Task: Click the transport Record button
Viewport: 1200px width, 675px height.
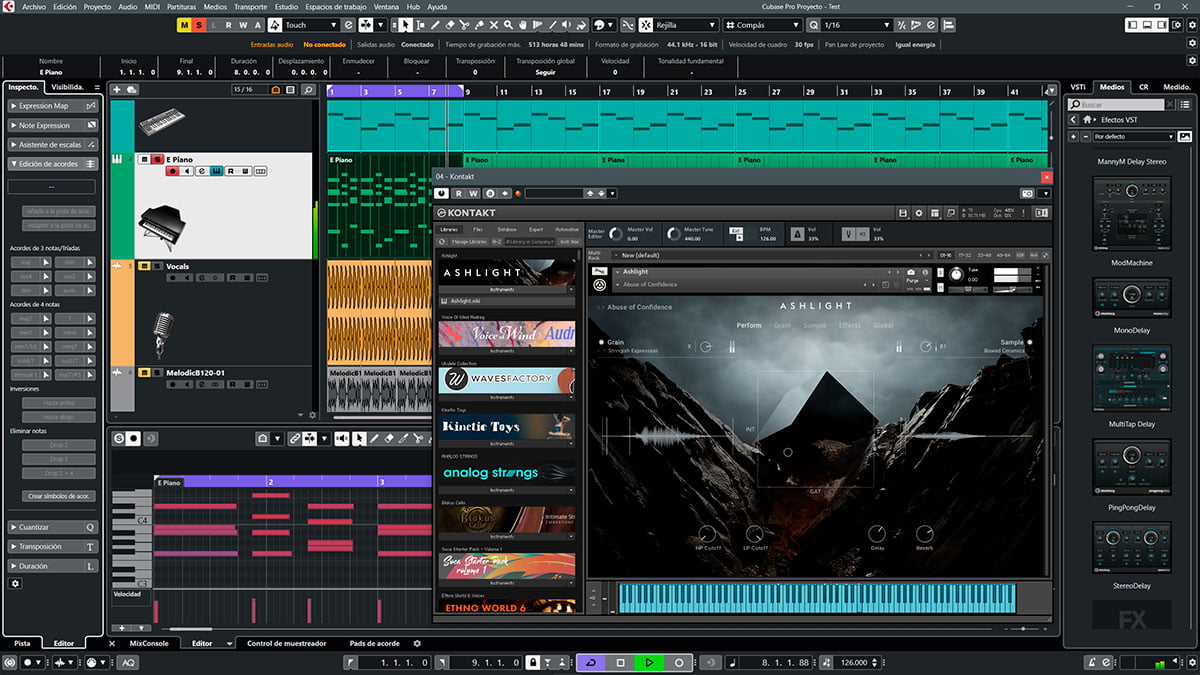Action: tap(679, 662)
